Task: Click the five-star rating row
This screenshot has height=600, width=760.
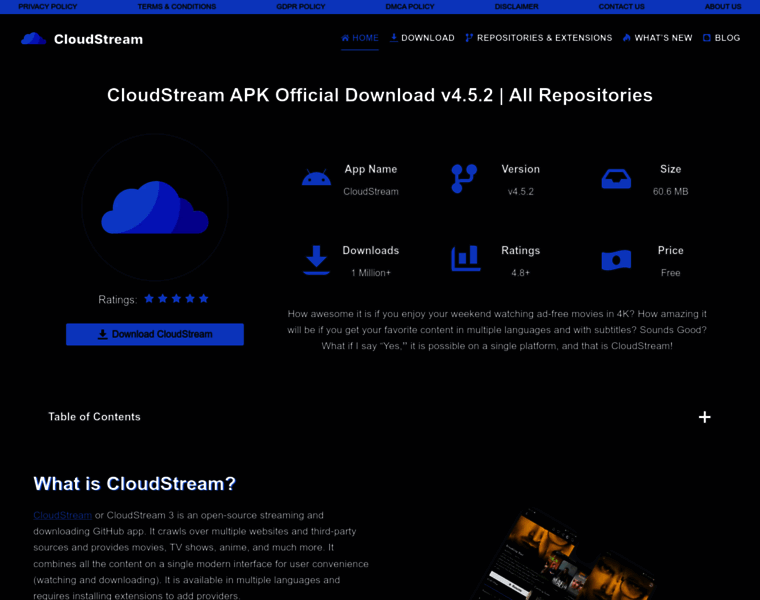Action: tap(176, 299)
